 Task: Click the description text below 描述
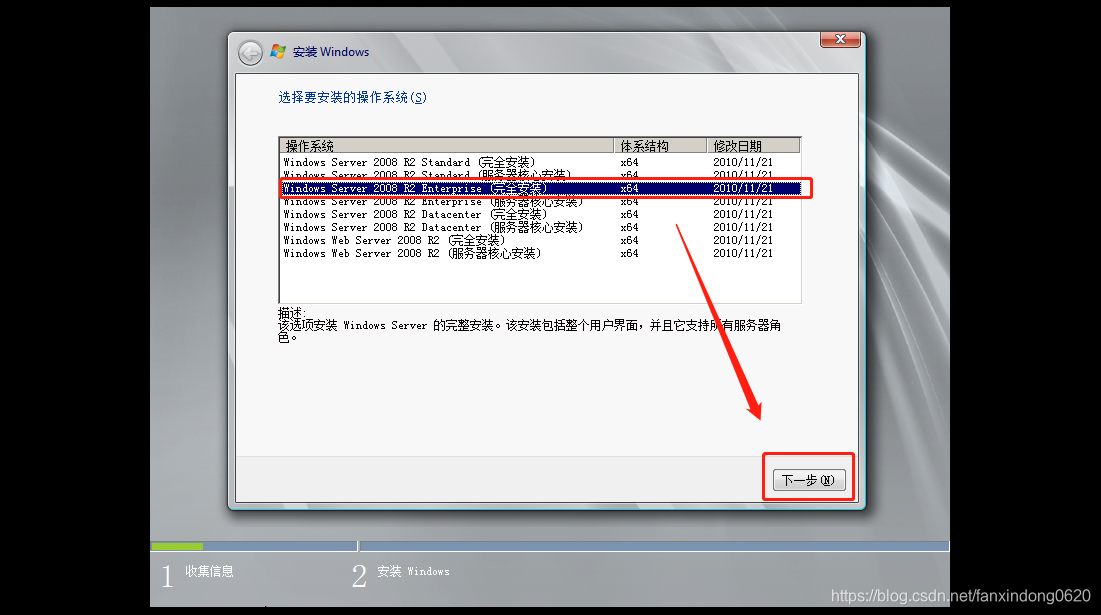(x=529, y=331)
